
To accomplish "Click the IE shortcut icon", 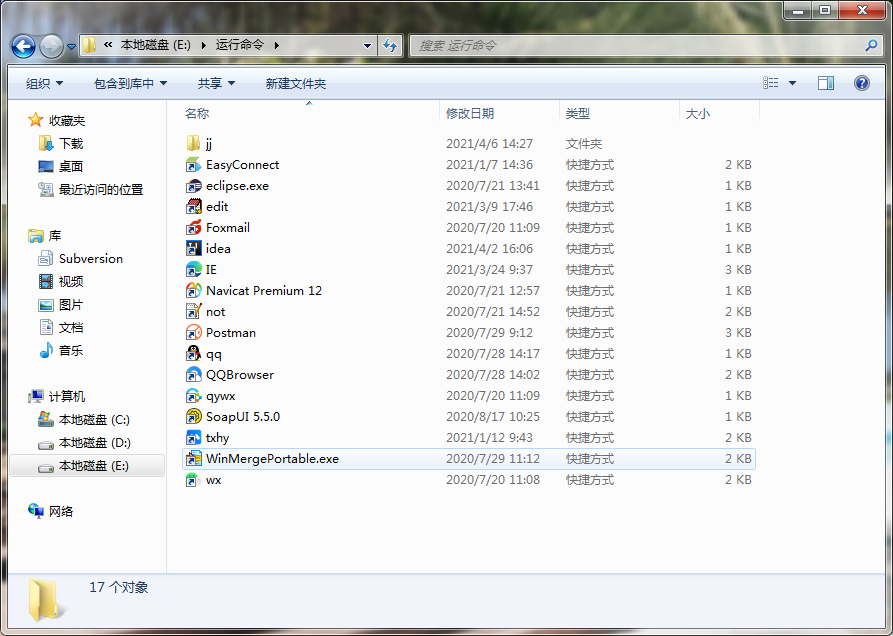I will tap(194, 269).
